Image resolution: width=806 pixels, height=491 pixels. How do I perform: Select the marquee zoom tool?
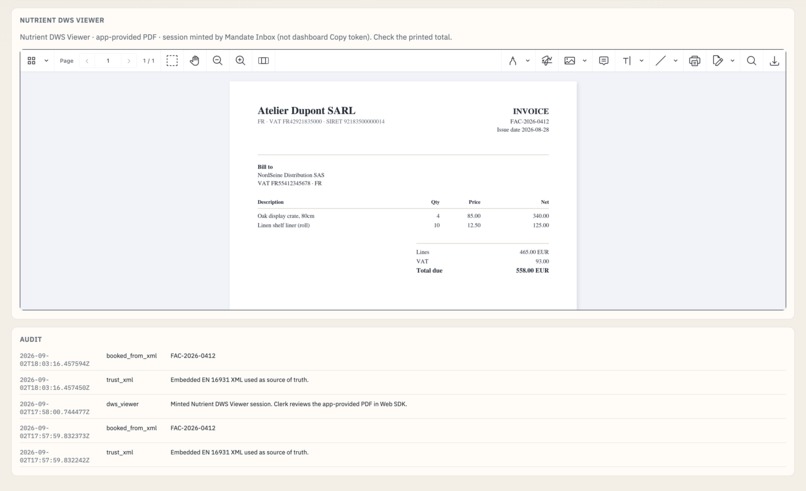pyautogui.click(x=172, y=61)
